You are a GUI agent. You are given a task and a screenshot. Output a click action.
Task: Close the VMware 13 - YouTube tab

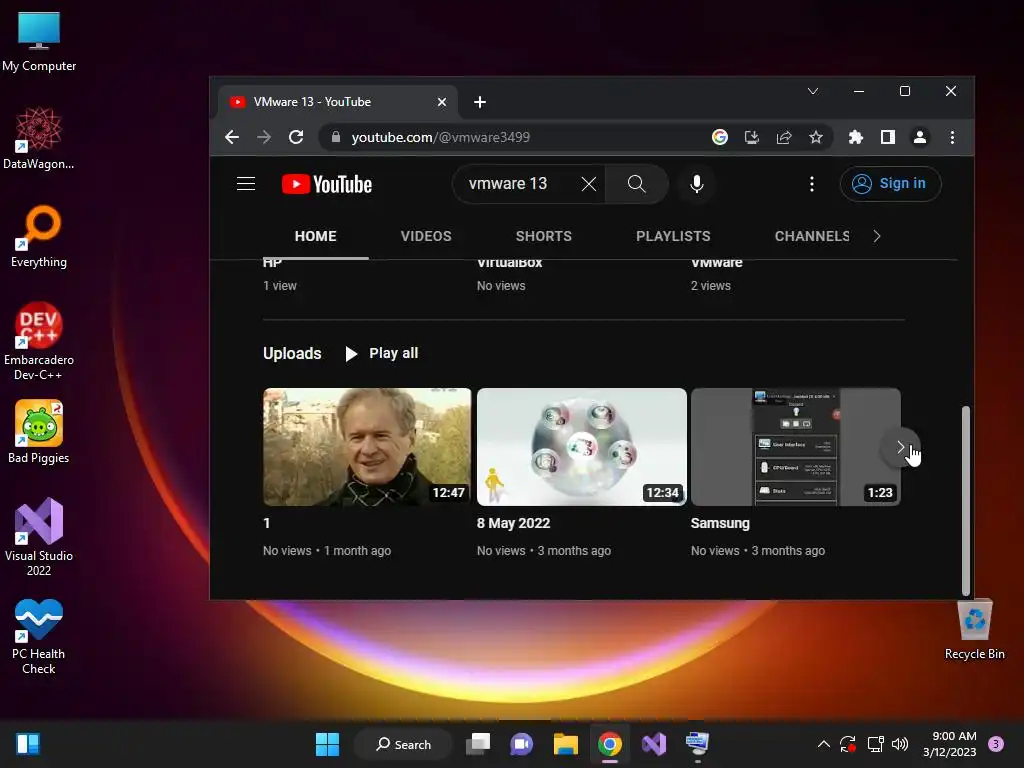pyautogui.click(x=441, y=102)
